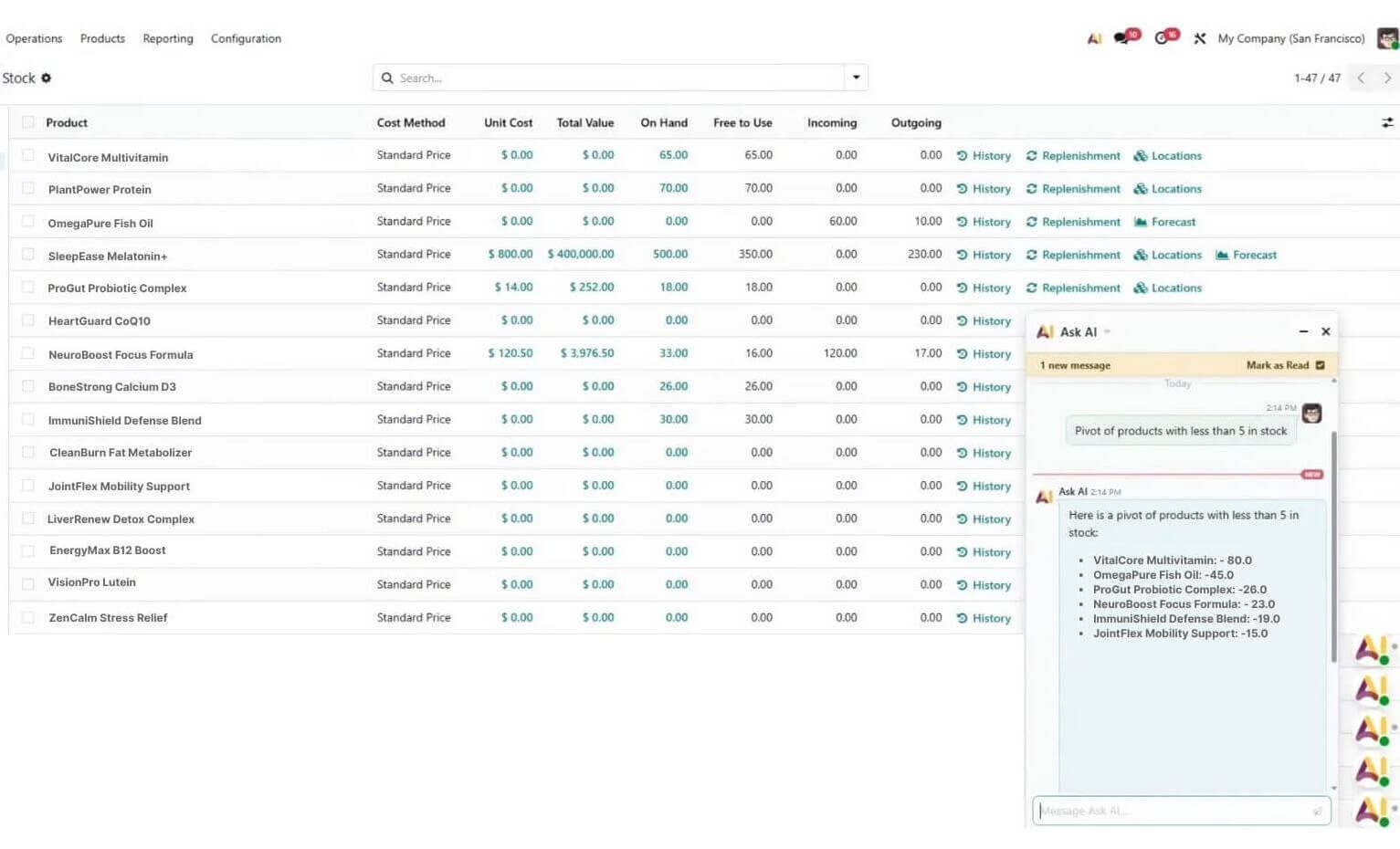Tick the checkbox for SleepEase Melatonin+
This screenshot has width=1400, height=849.
click(x=28, y=255)
